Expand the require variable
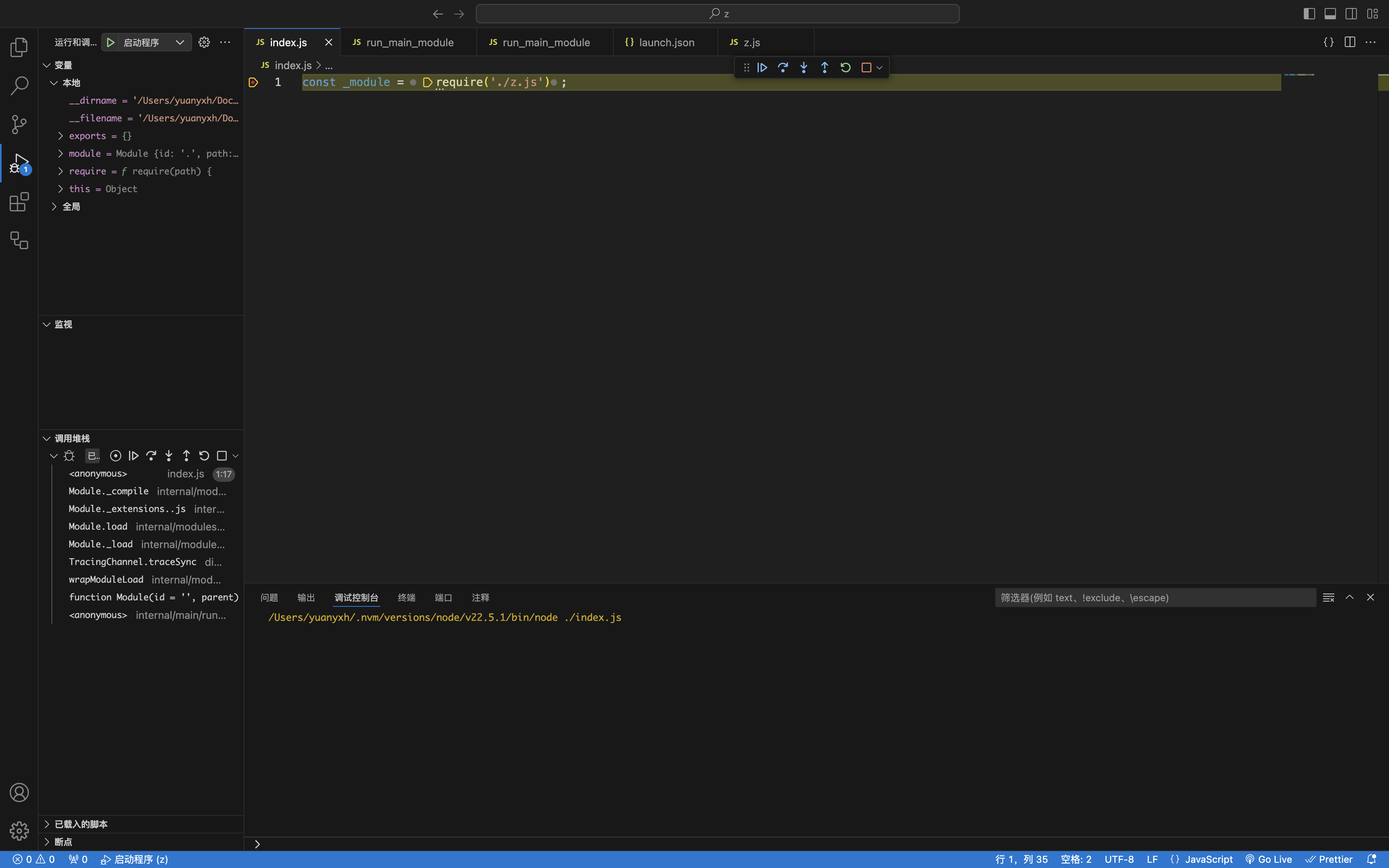The width and height of the screenshot is (1389, 868). pos(61,172)
